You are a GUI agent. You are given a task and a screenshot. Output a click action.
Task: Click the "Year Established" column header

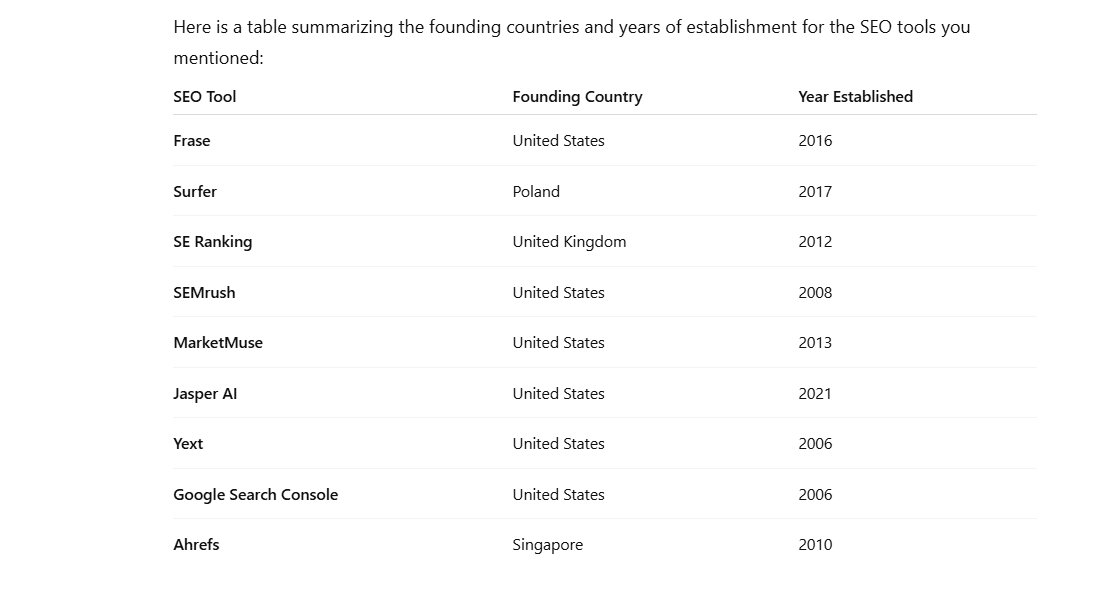[x=855, y=97]
